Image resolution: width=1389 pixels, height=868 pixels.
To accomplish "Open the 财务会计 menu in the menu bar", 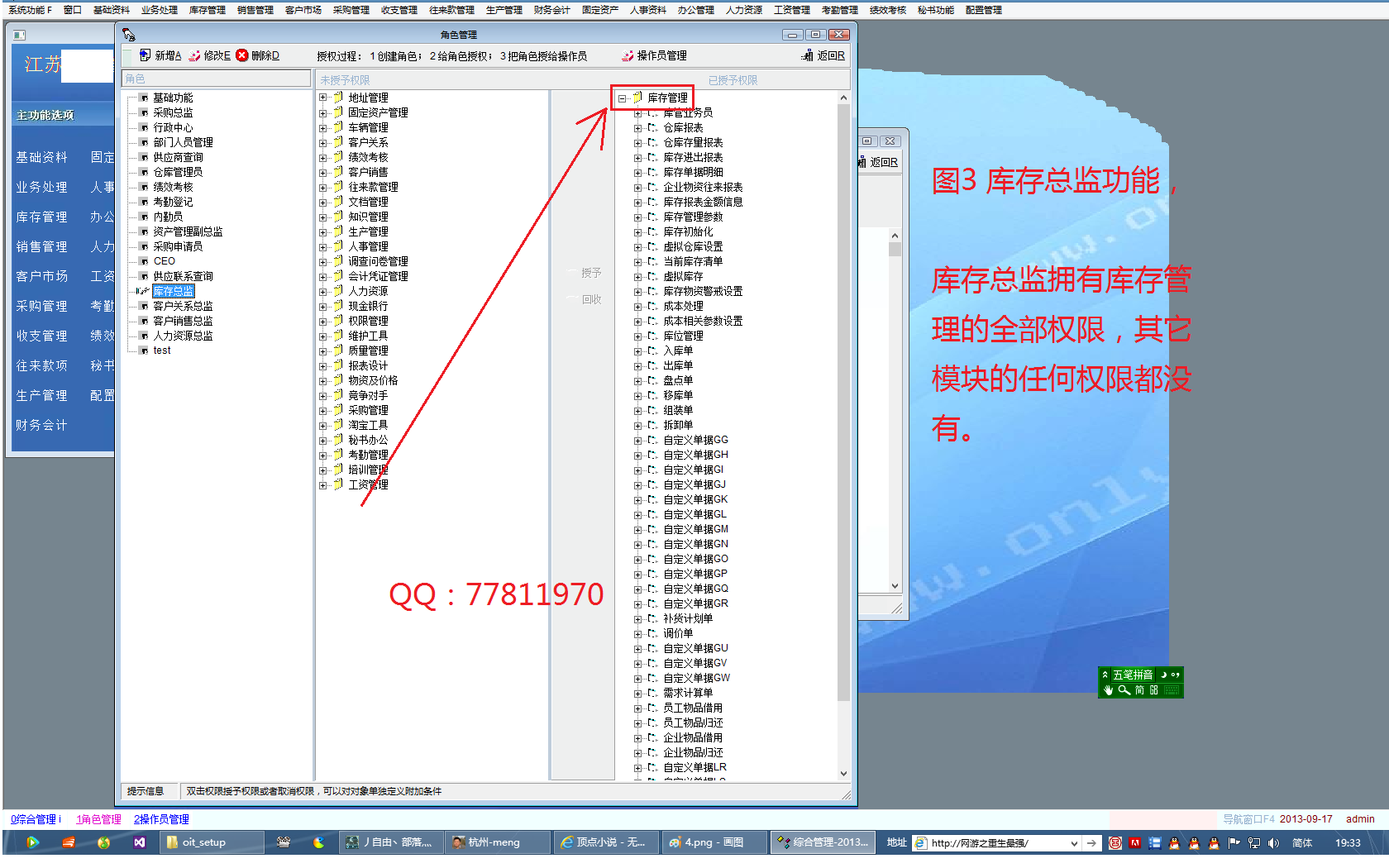I will point(551,10).
